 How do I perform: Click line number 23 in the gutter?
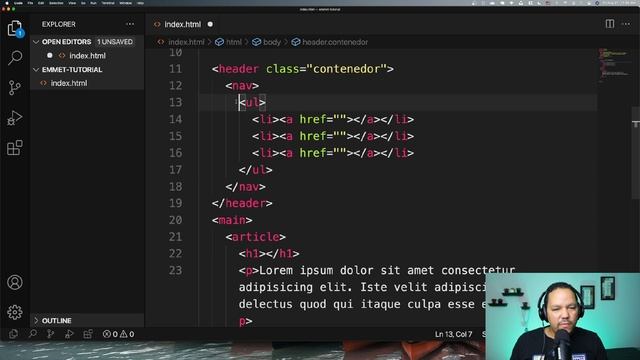click(x=176, y=270)
